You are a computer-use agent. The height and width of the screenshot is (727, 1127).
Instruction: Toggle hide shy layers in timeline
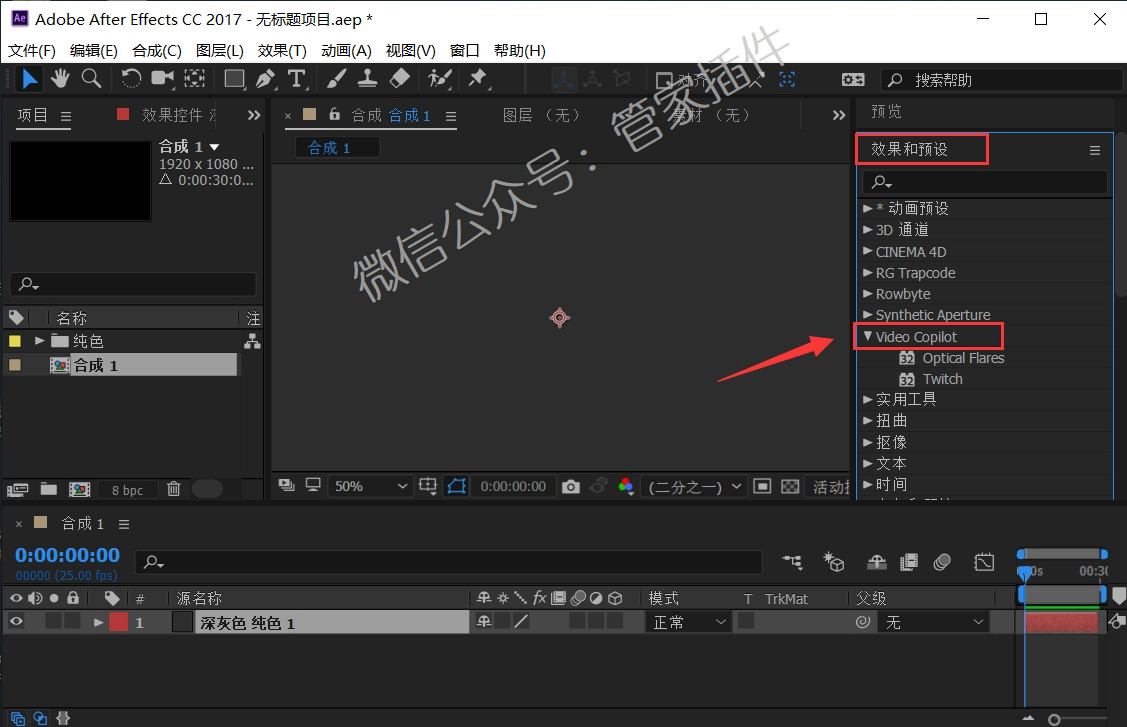point(876,562)
